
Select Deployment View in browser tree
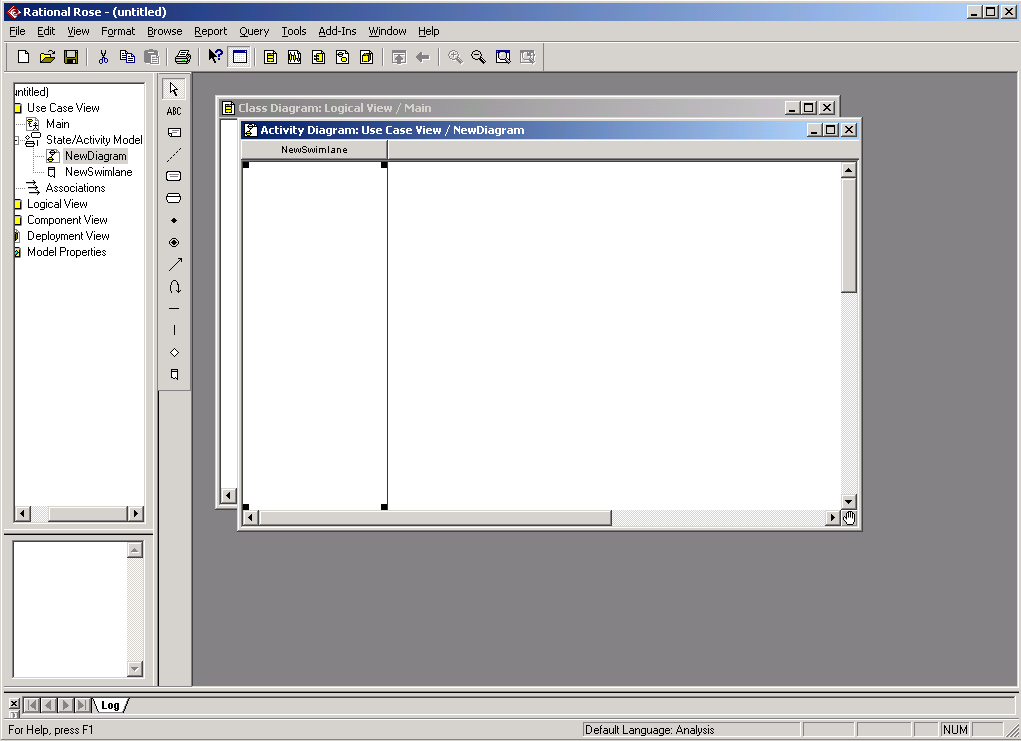pyautogui.click(x=68, y=236)
